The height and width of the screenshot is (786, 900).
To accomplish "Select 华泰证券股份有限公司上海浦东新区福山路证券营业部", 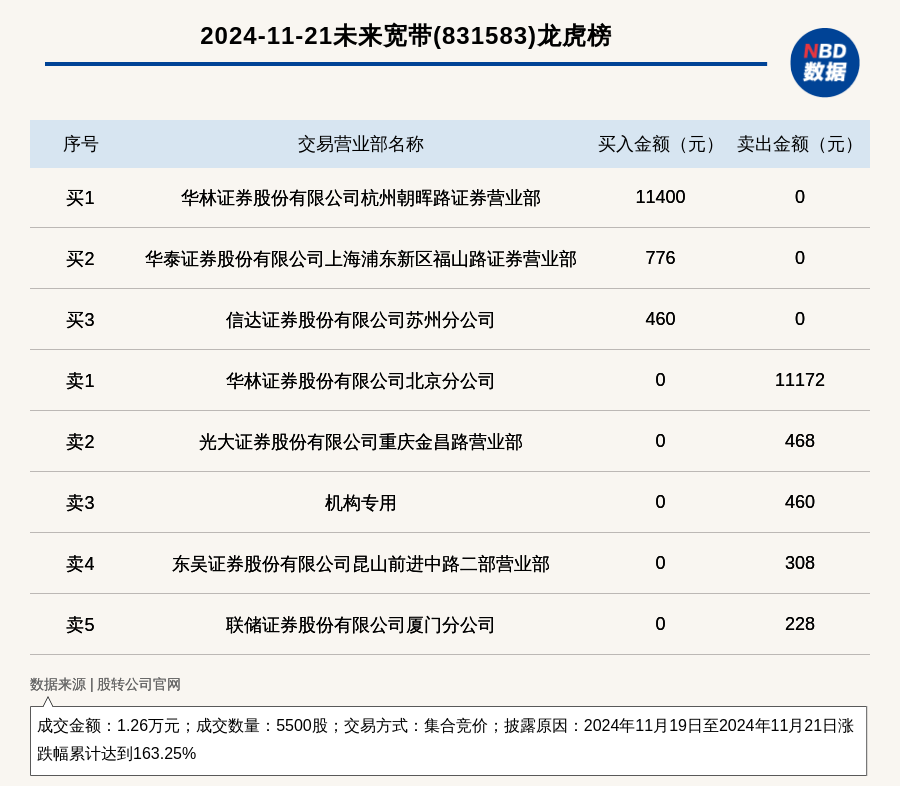I will [360, 259].
